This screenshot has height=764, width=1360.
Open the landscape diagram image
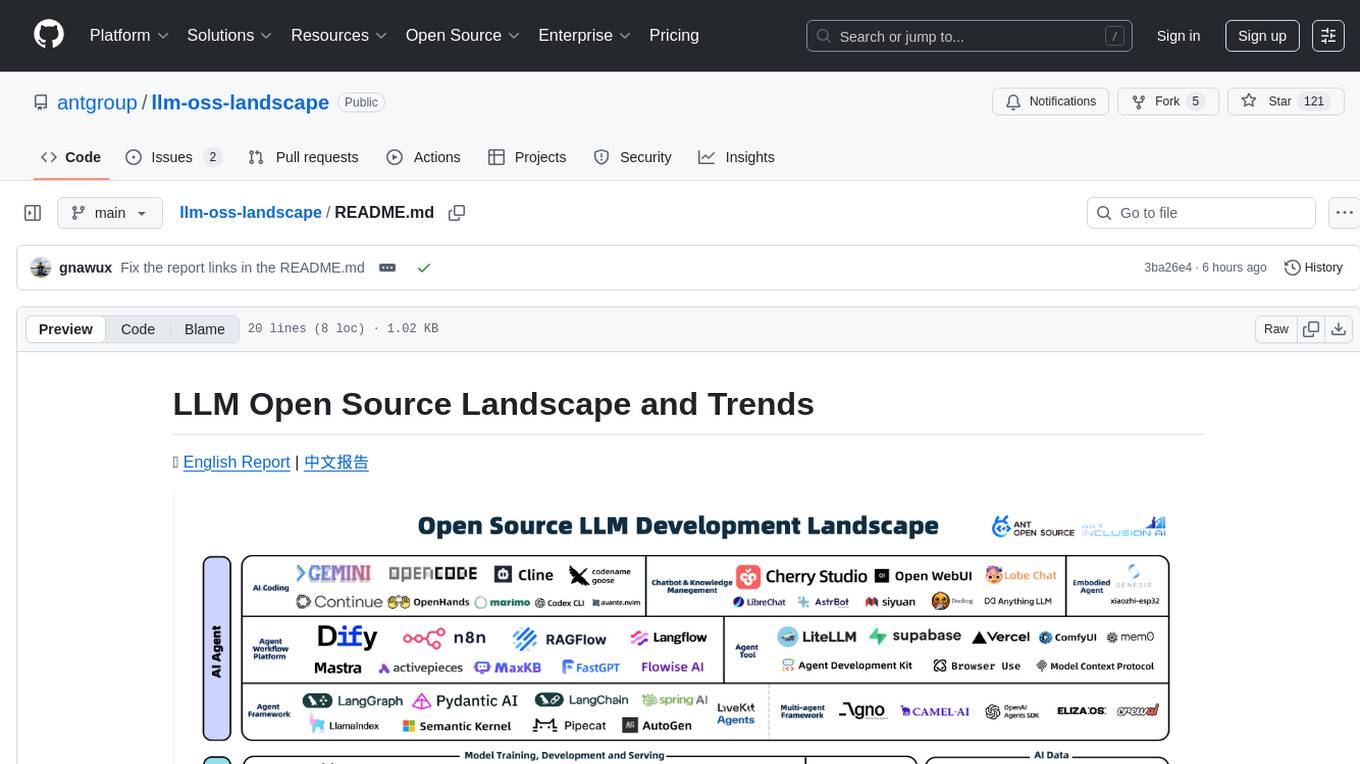[x=689, y=627]
